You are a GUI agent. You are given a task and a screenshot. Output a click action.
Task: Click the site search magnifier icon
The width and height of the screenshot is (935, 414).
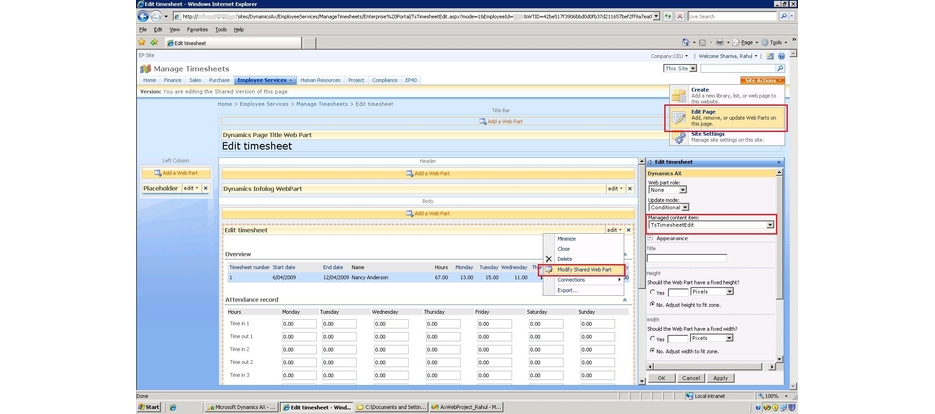780,69
